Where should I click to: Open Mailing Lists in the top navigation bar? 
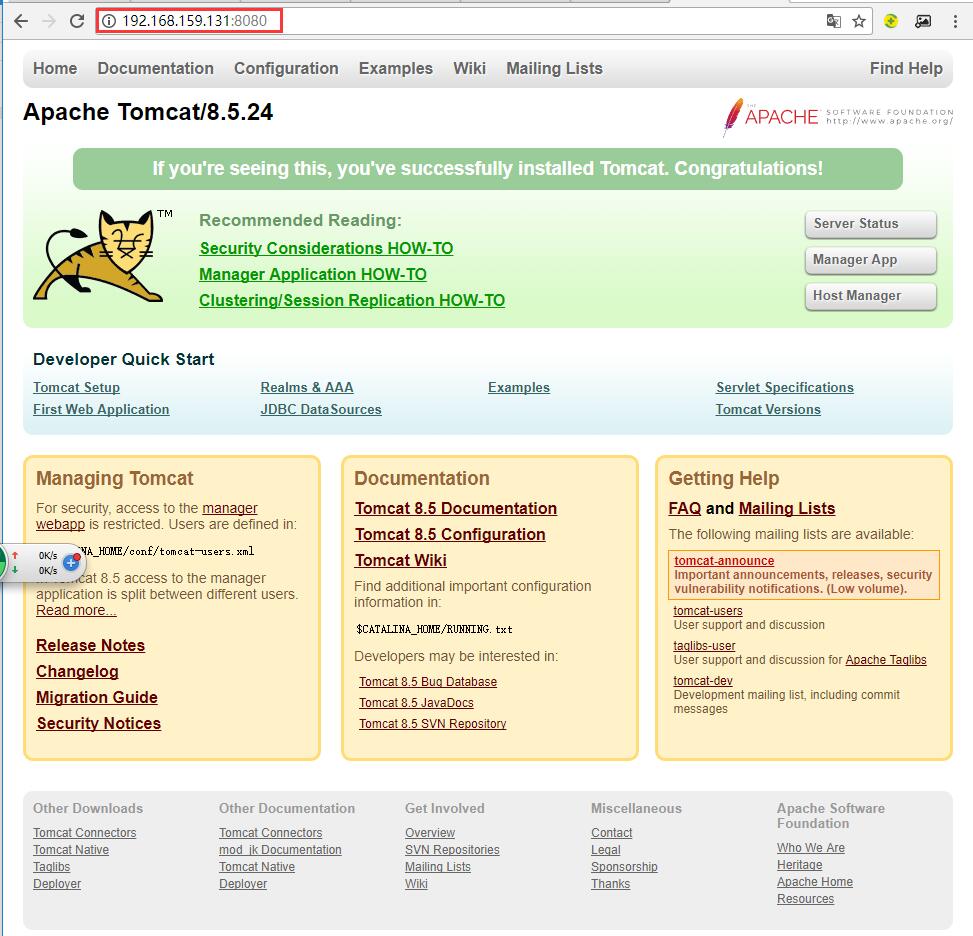click(554, 68)
